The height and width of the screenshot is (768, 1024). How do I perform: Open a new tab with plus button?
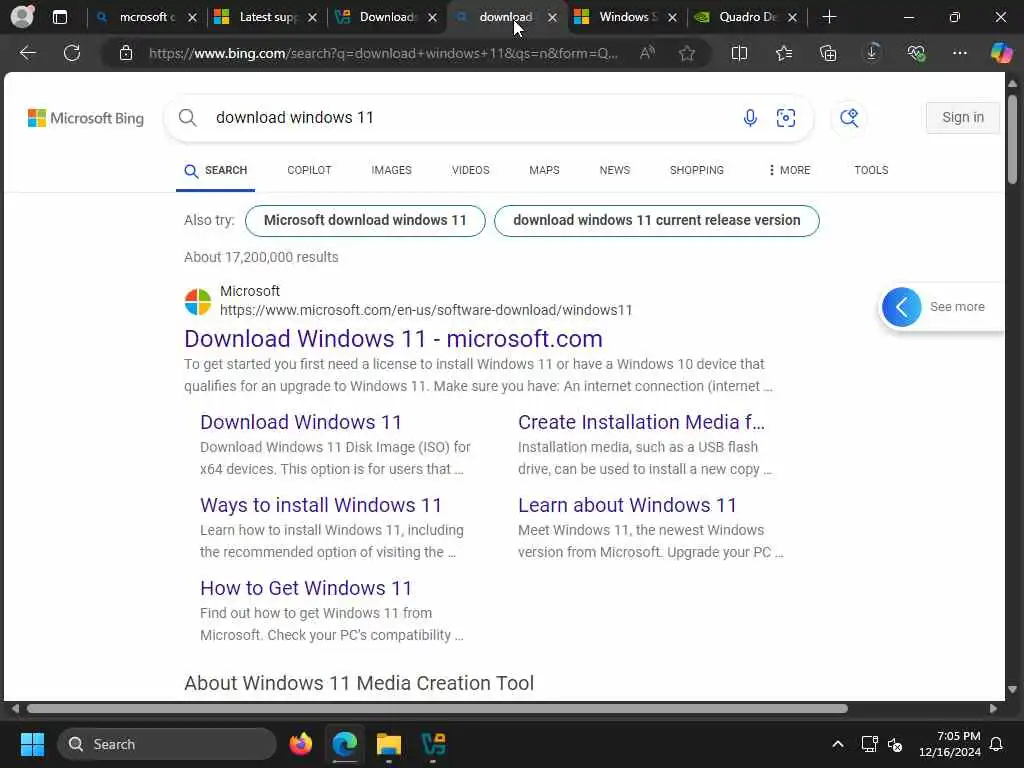pyautogui.click(x=829, y=17)
